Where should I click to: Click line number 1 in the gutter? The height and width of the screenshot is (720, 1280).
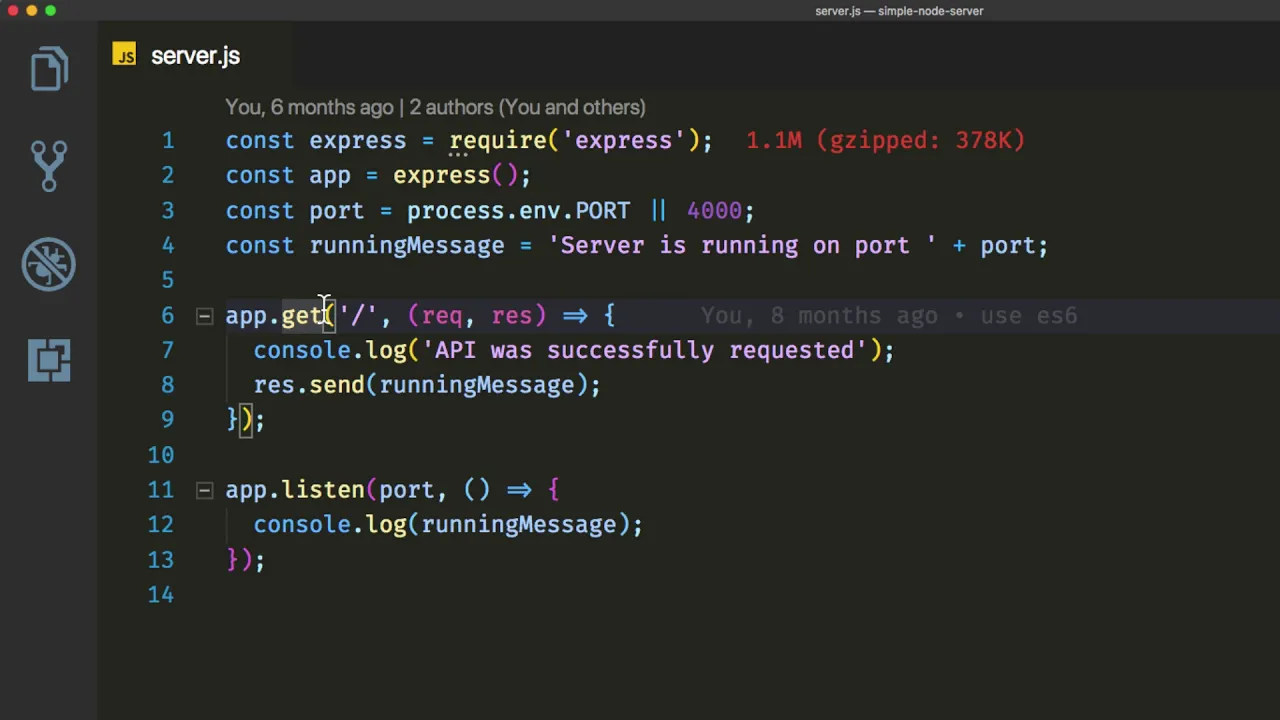click(x=168, y=141)
